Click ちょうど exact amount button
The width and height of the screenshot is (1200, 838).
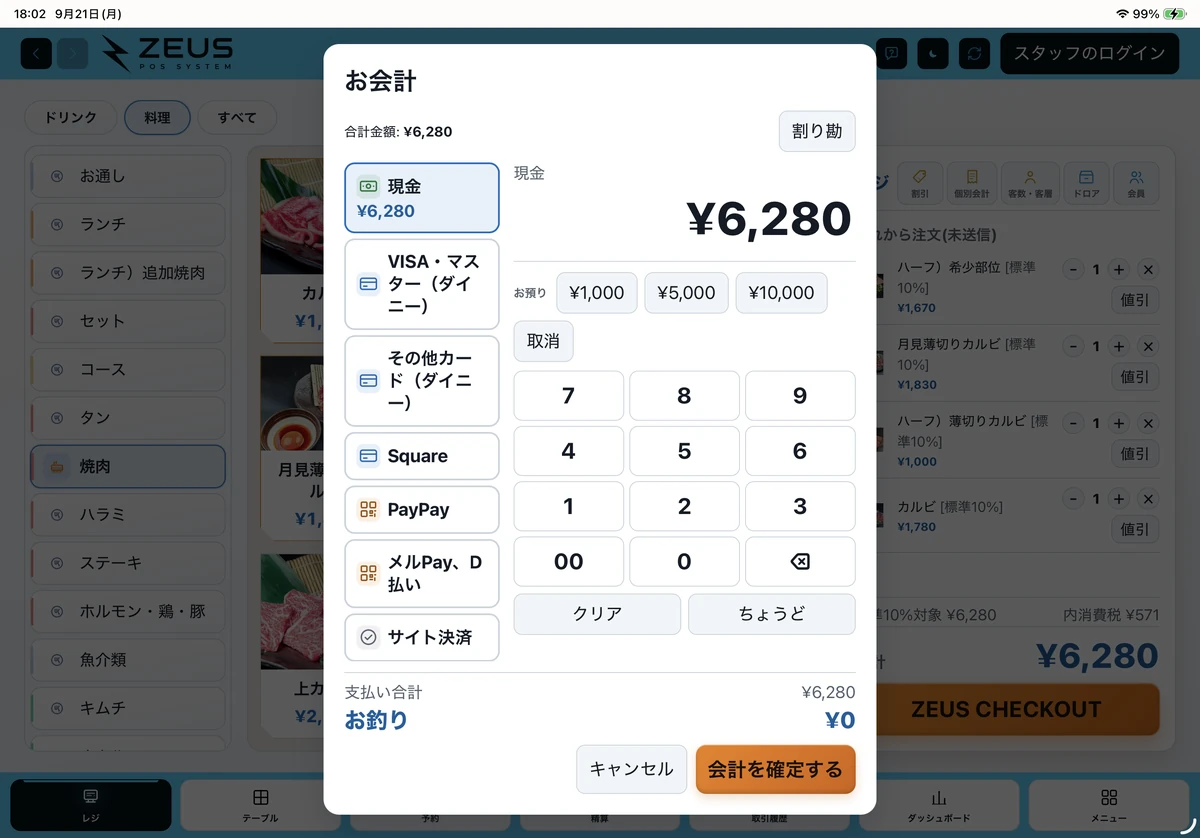tap(772, 614)
